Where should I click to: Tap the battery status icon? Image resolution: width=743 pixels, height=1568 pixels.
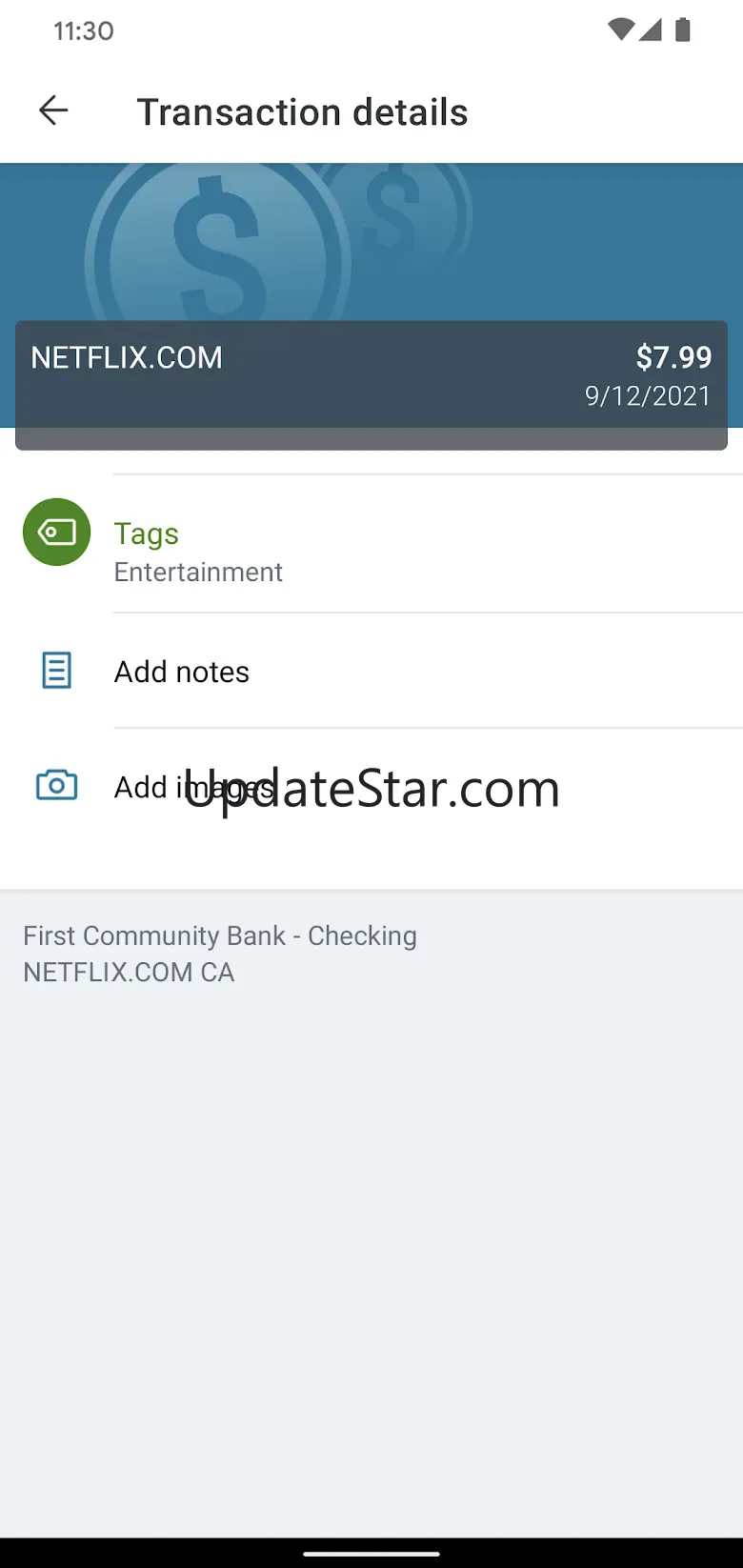682,30
